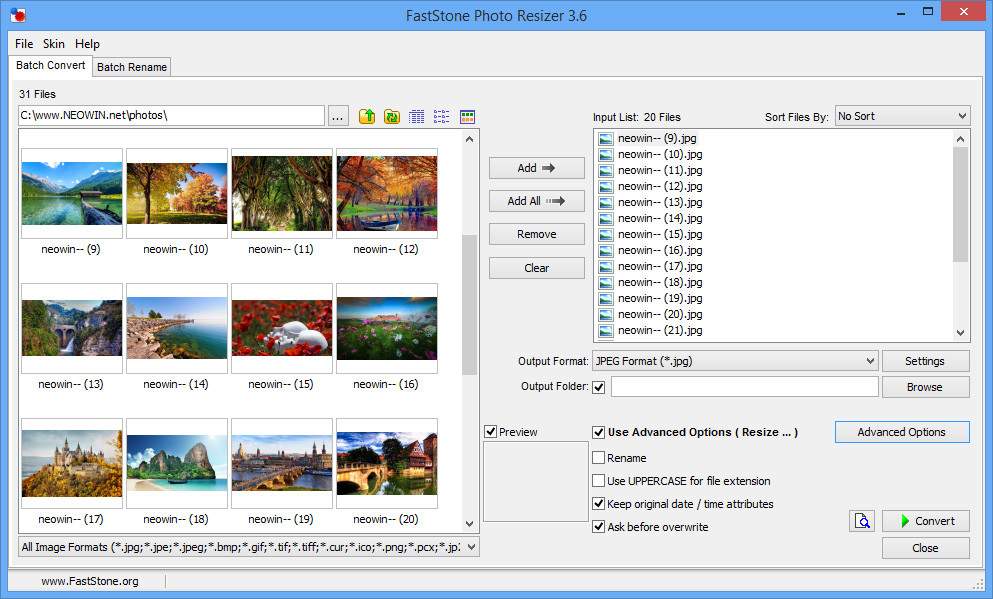The image size is (993, 599).
Task: Uncheck Ask before overwrite
Action: pos(599,527)
